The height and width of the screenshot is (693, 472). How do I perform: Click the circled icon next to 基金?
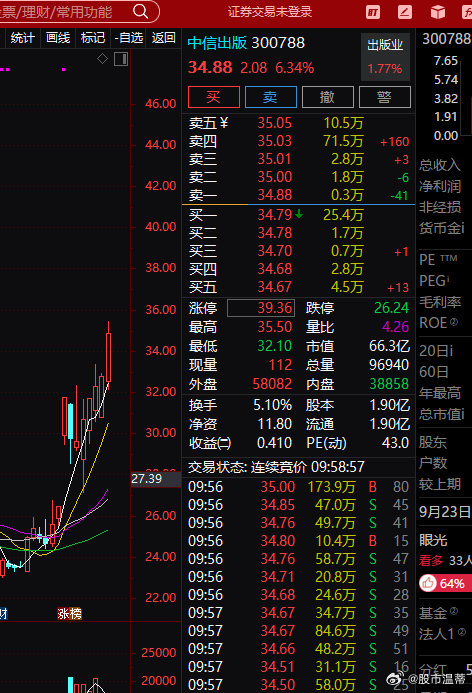[x=454, y=611]
